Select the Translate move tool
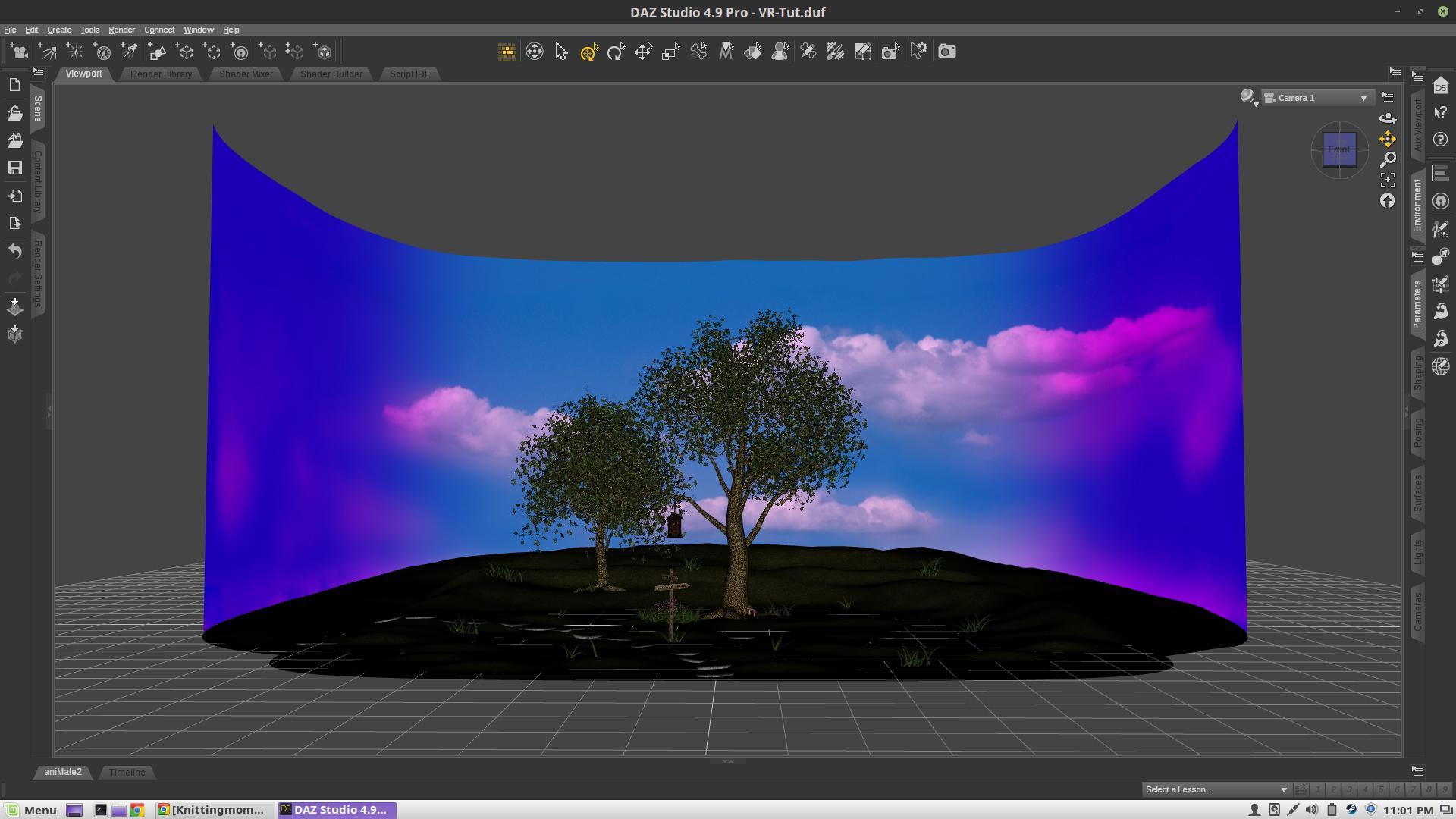This screenshot has height=819, width=1456. pos(643,52)
